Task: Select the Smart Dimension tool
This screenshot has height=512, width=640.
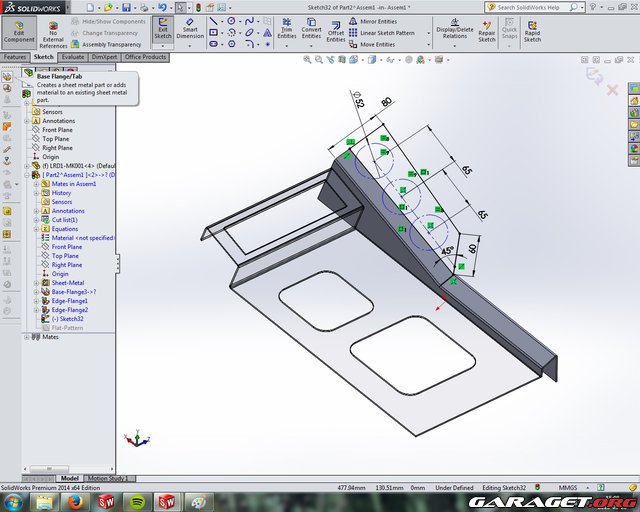Action: 190,30
